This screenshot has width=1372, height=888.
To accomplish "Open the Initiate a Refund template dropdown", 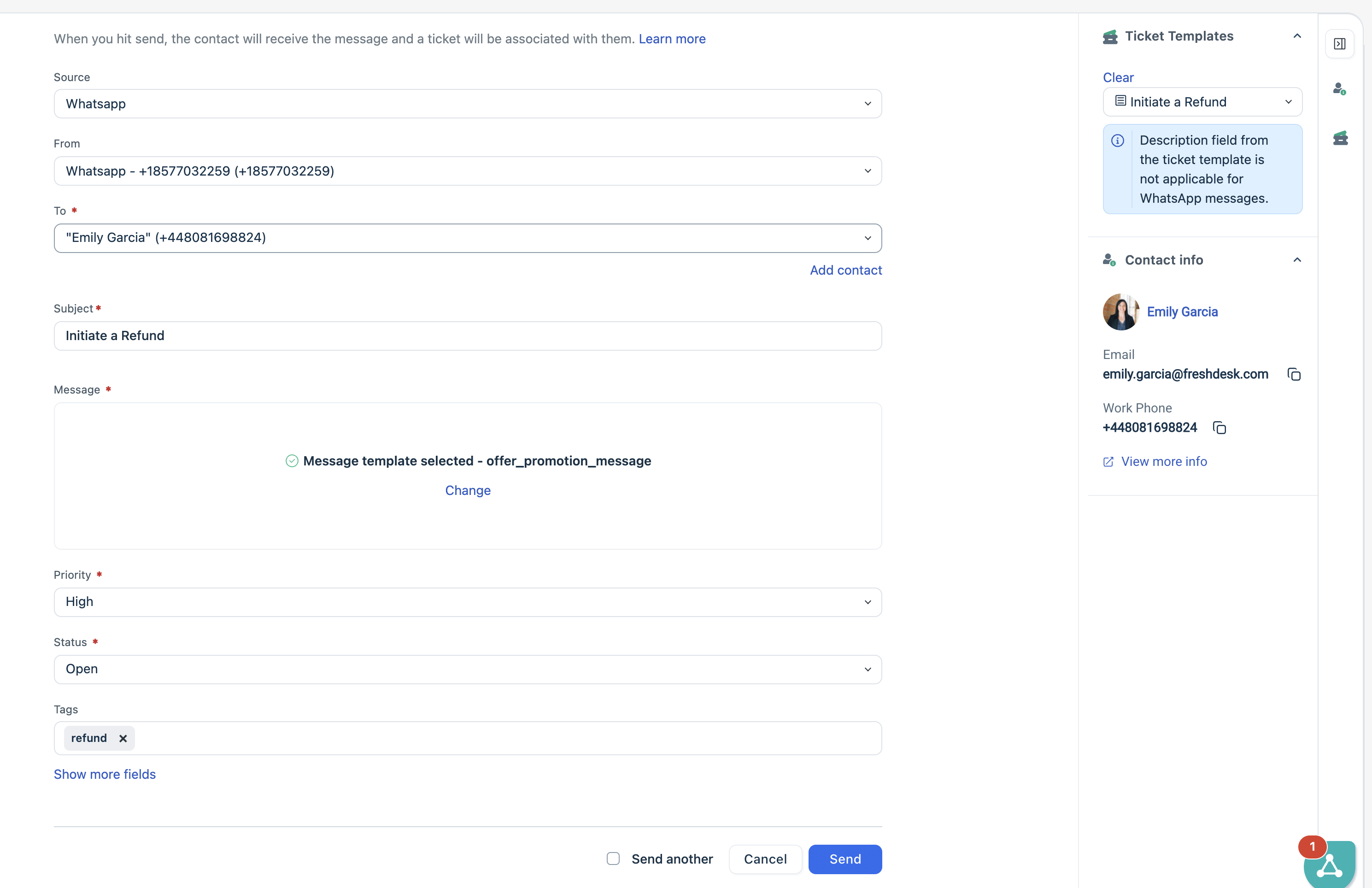I will tap(1202, 102).
